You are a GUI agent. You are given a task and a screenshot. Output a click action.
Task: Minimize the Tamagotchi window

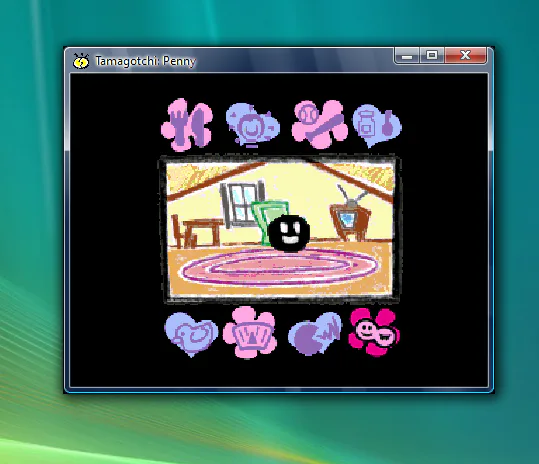click(x=407, y=56)
